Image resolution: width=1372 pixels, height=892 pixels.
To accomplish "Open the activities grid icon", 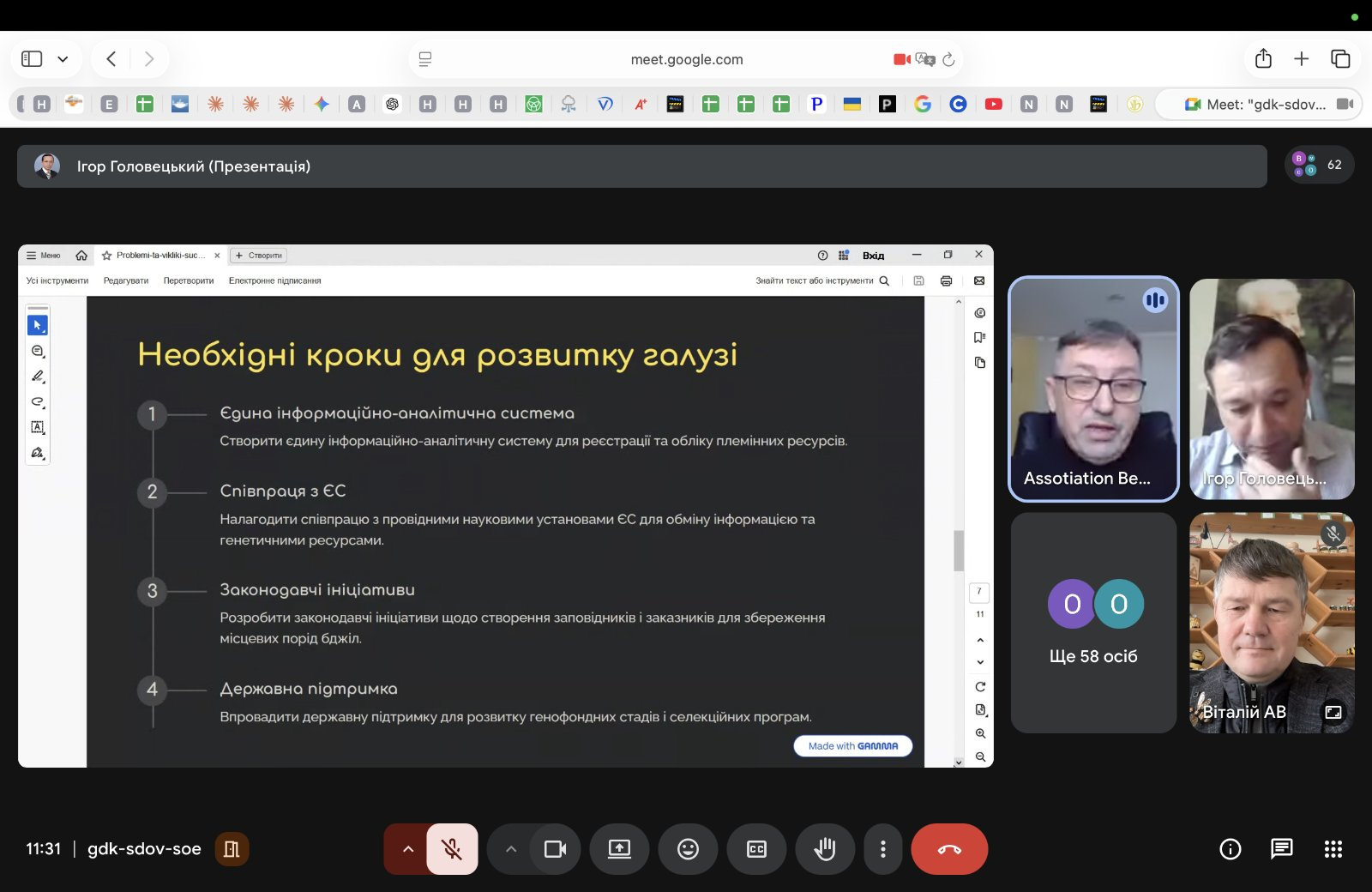I will pyautogui.click(x=1333, y=849).
